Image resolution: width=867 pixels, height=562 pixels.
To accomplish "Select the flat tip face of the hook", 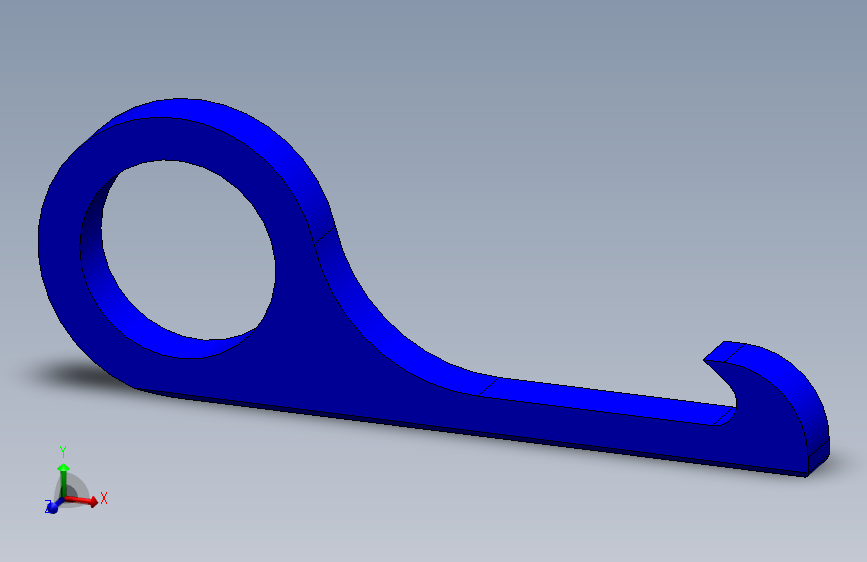I will click(725, 352).
